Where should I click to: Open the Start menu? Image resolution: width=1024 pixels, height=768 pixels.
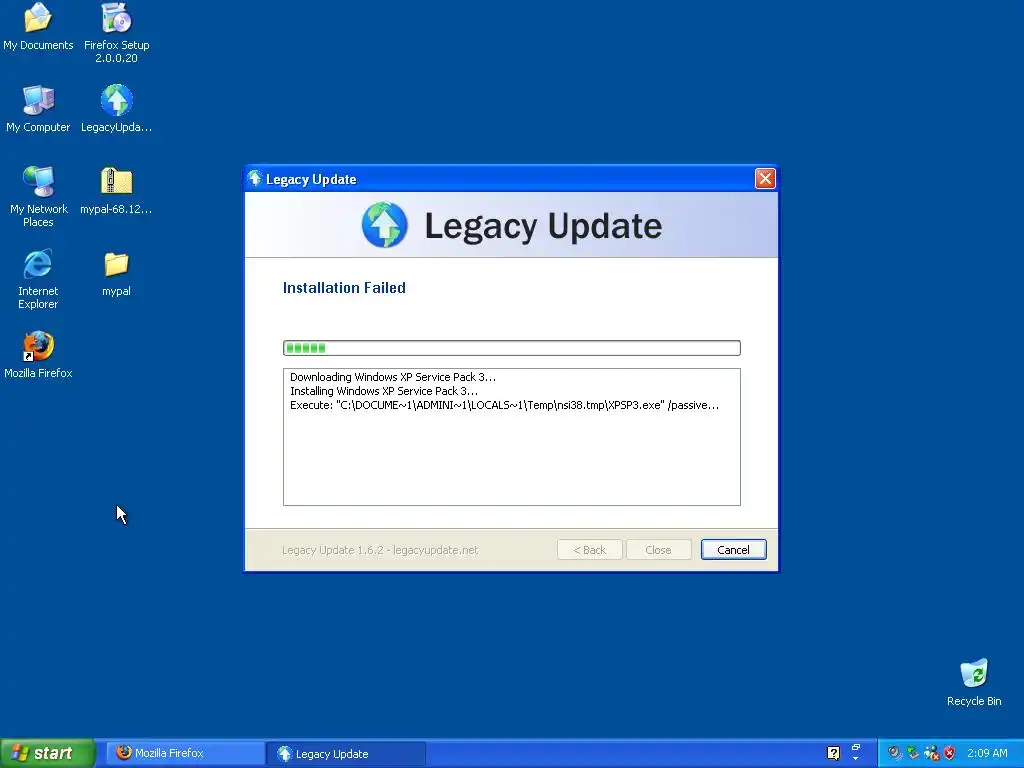tap(48, 753)
